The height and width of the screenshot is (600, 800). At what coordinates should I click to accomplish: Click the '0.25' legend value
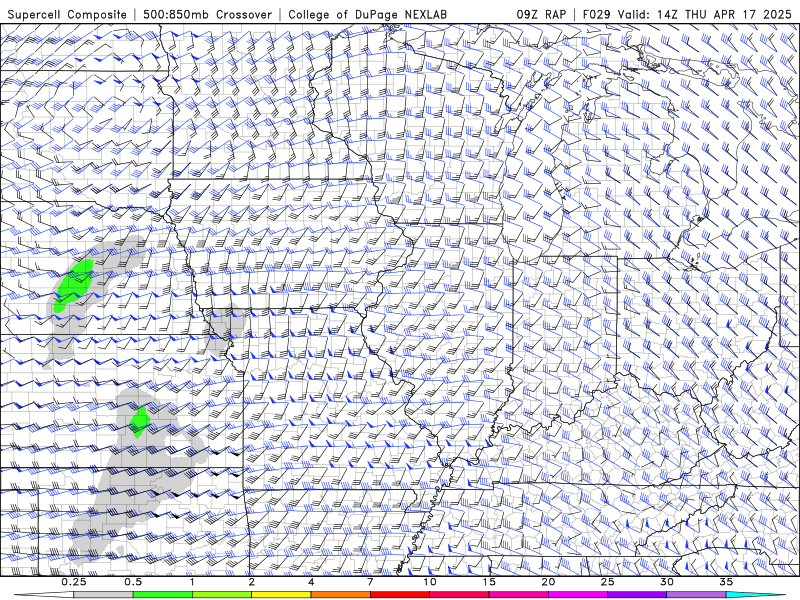tap(74, 582)
